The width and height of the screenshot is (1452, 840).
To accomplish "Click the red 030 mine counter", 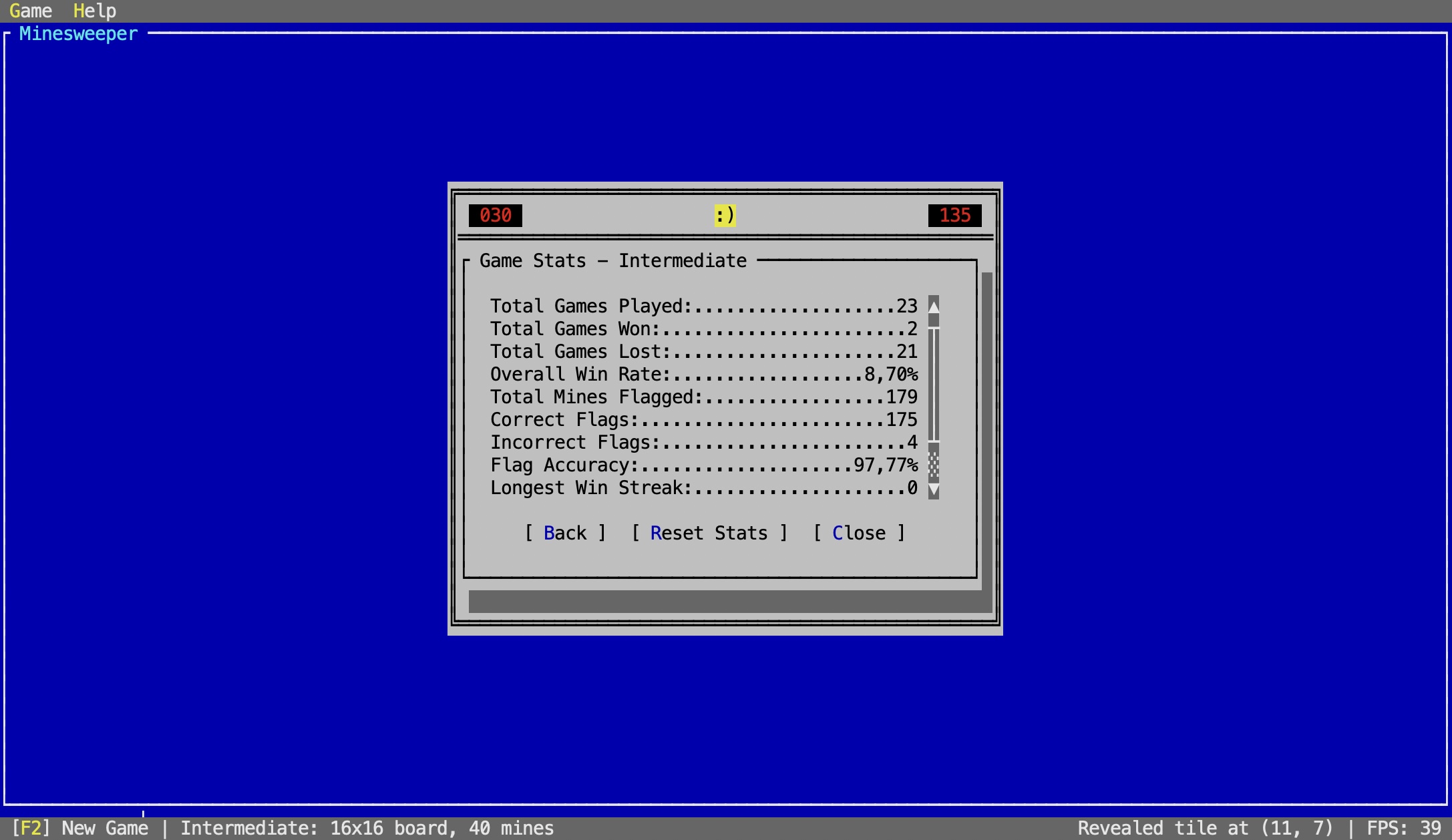I will tap(495, 215).
